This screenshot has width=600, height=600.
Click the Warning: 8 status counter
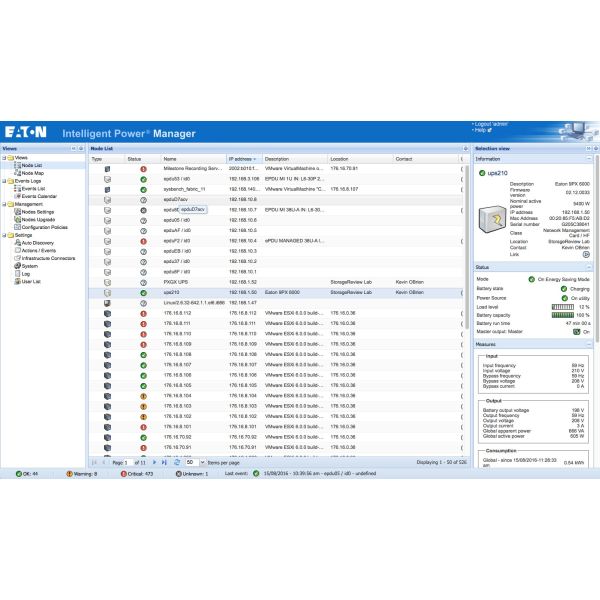[x=82, y=474]
